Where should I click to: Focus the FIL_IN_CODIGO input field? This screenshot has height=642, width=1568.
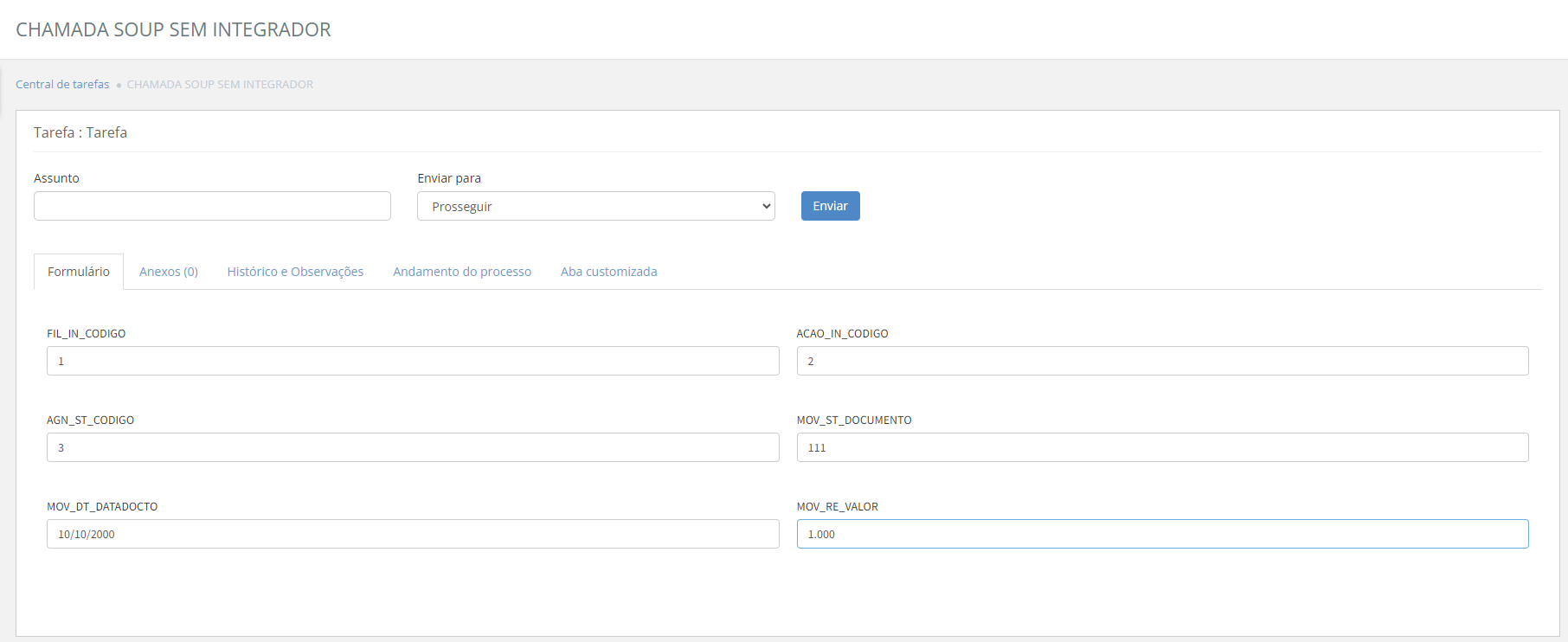click(x=413, y=361)
